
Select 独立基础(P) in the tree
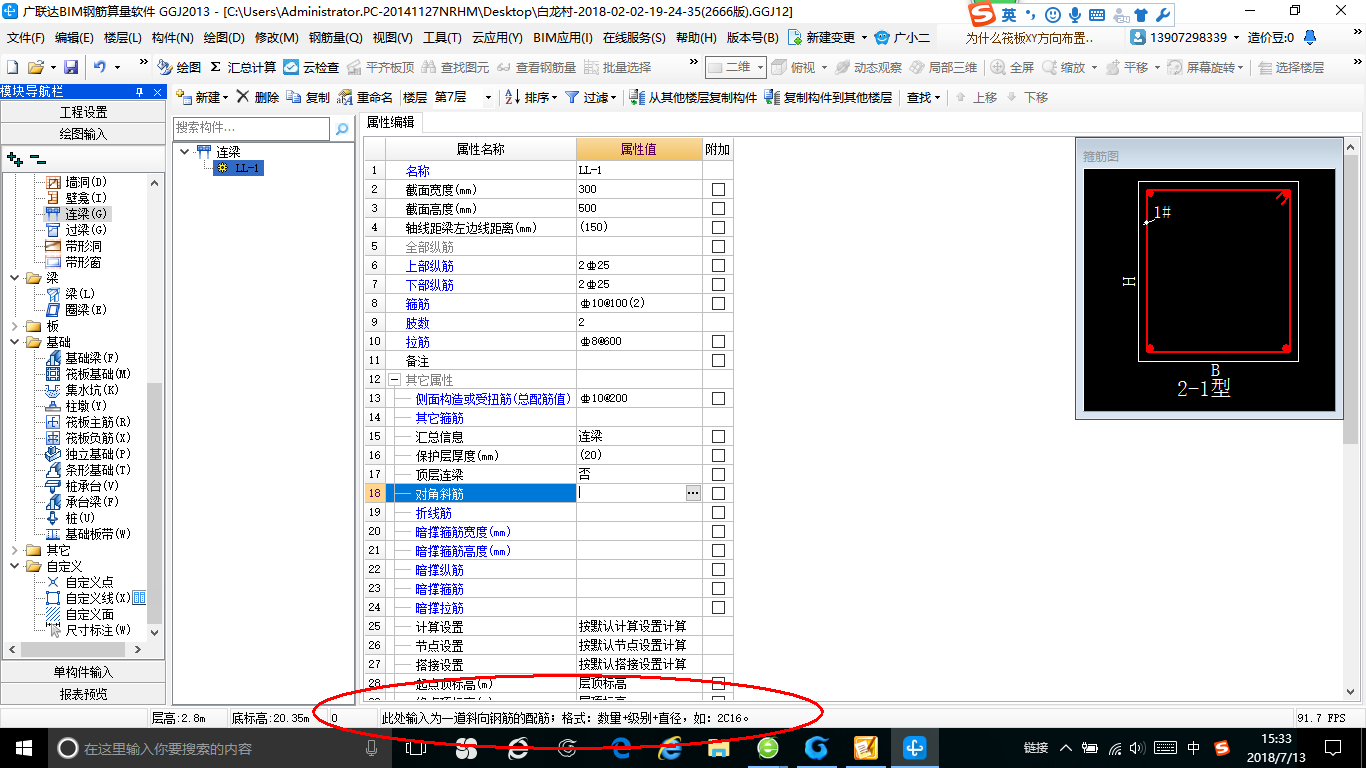98,454
